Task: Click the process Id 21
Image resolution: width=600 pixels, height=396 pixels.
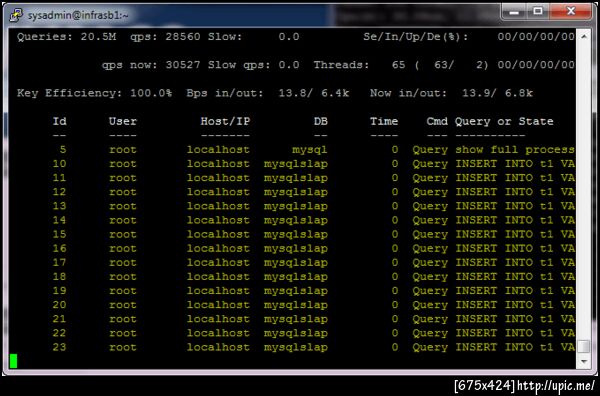Action: [x=59, y=319]
